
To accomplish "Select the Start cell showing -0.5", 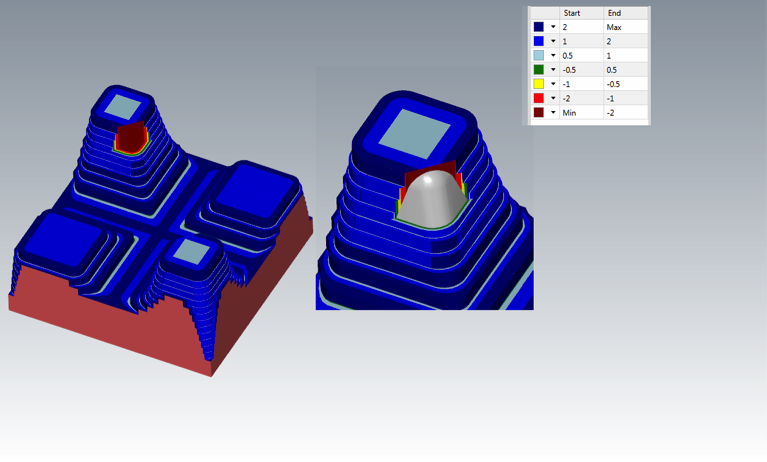I will (581, 69).
